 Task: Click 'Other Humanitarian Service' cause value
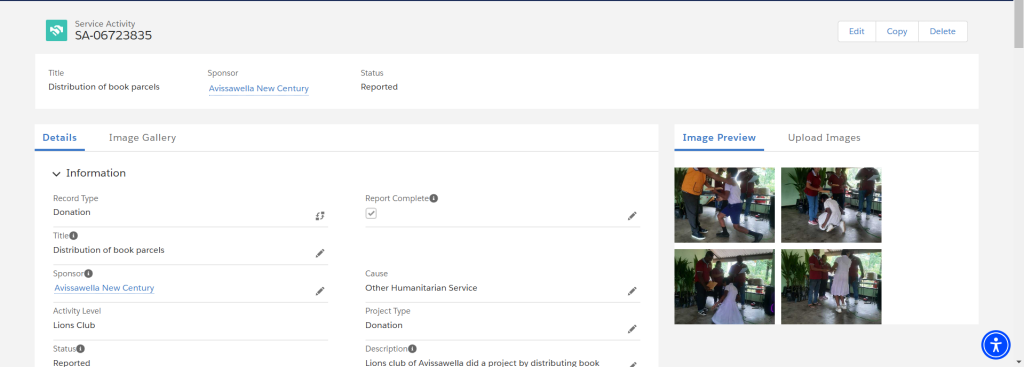[421, 288]
